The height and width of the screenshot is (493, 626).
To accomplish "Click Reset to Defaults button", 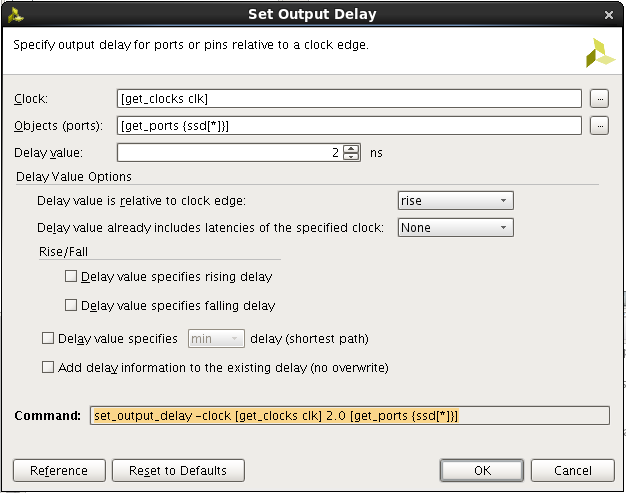I will [178, 471].
